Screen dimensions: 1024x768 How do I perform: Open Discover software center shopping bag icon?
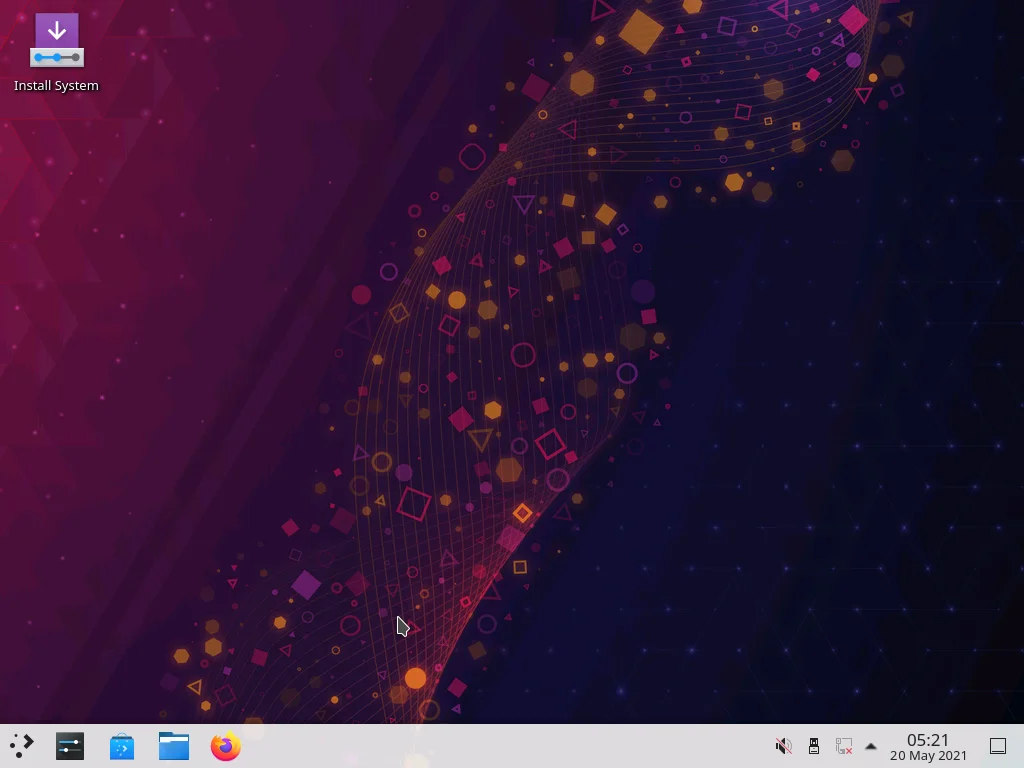pyautogui.click(x=122, y=746)
